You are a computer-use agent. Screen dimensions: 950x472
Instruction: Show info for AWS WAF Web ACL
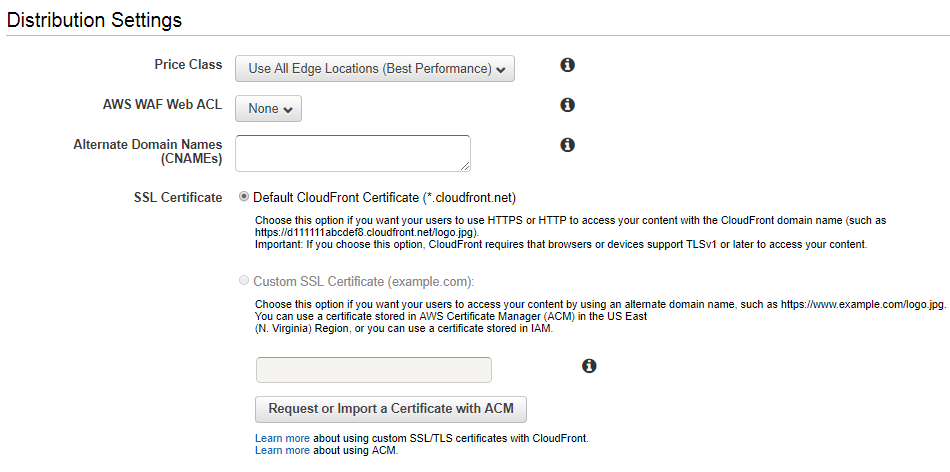tap(567, 105)
